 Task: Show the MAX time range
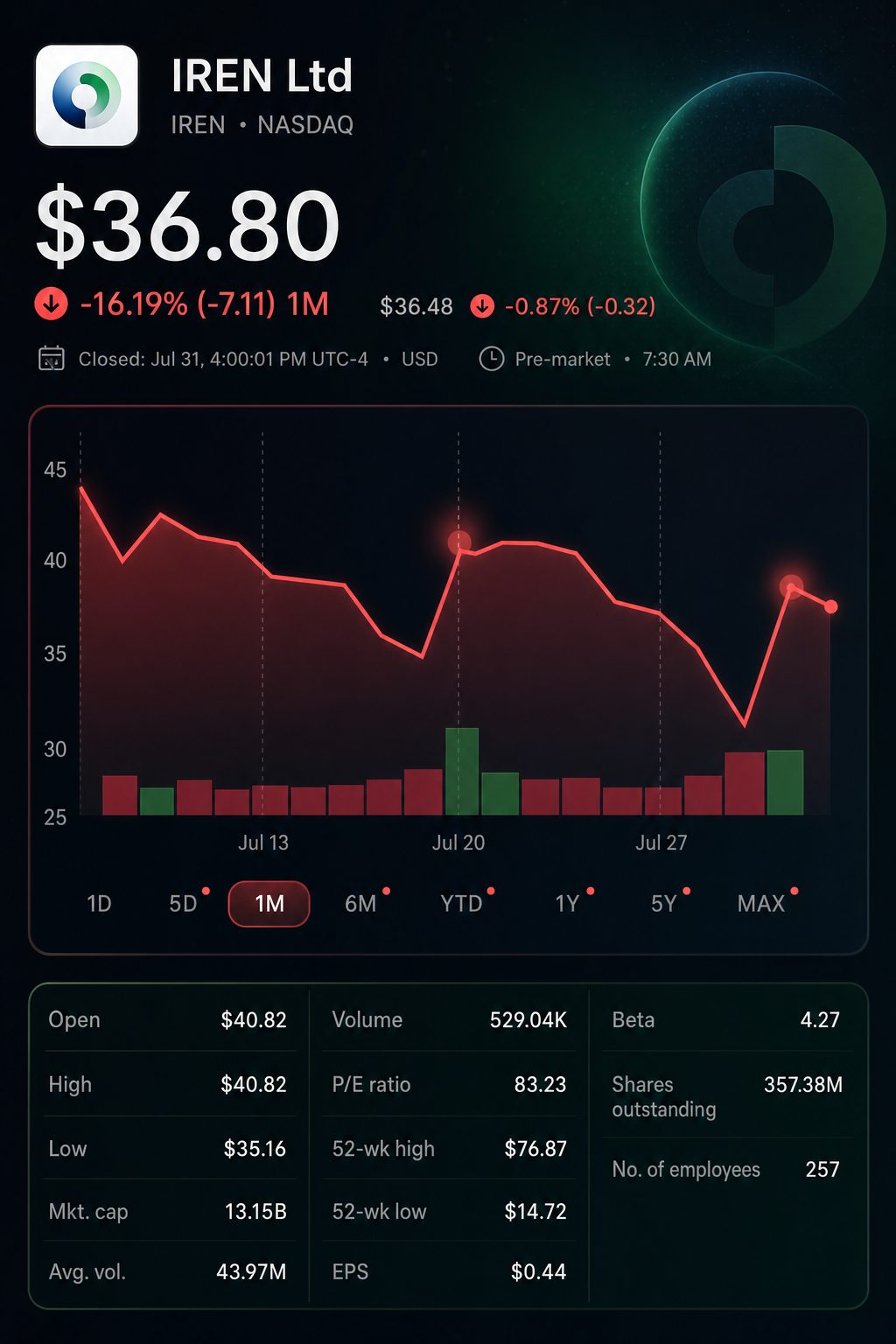point(761,904)
